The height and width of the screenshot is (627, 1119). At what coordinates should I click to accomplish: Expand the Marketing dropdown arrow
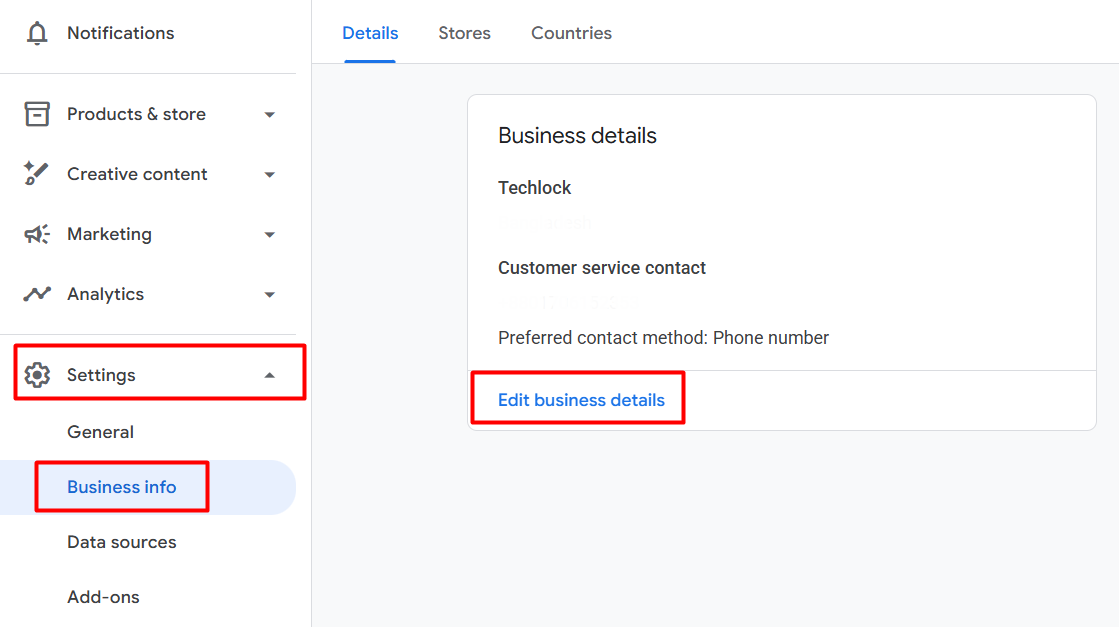click(269, 235)
